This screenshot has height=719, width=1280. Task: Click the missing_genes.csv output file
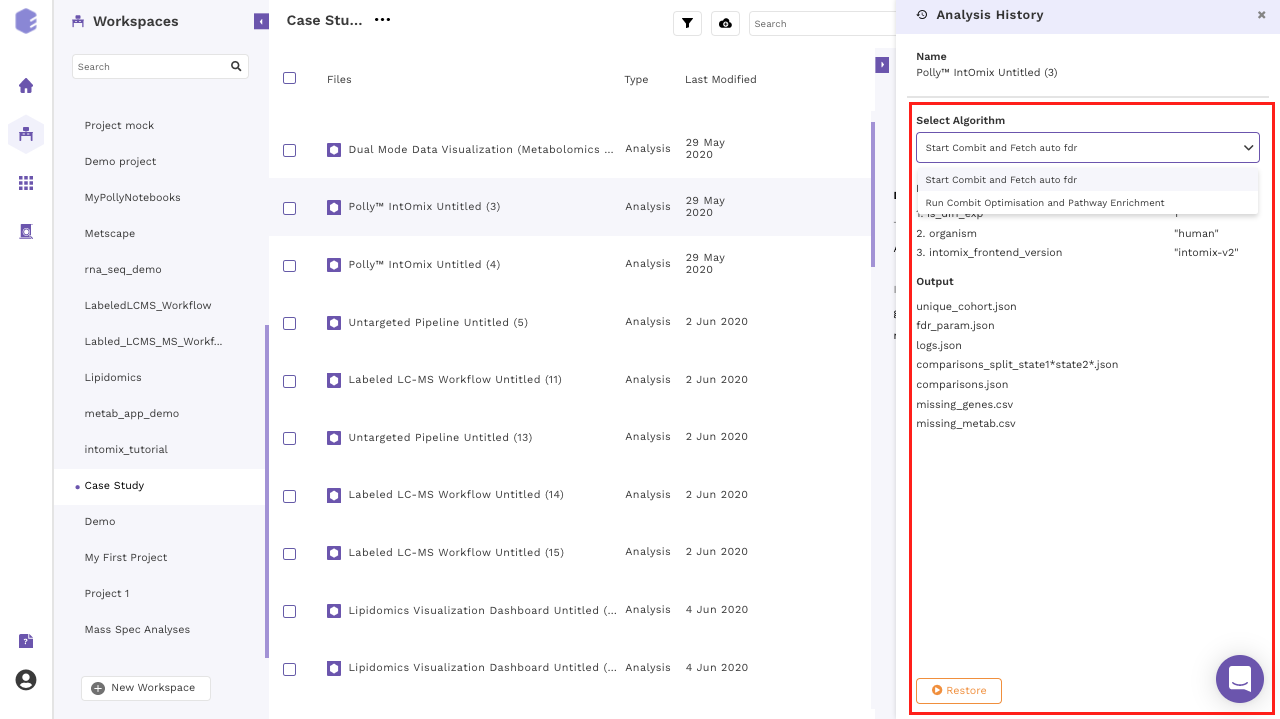click(x=964, y=404)
